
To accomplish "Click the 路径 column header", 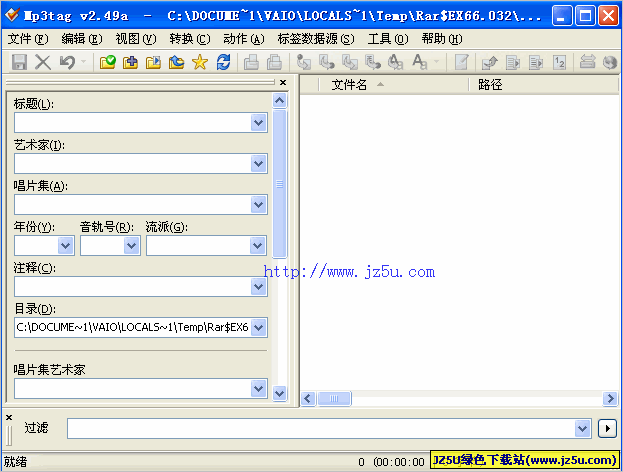I will click(x=544, y=84).
